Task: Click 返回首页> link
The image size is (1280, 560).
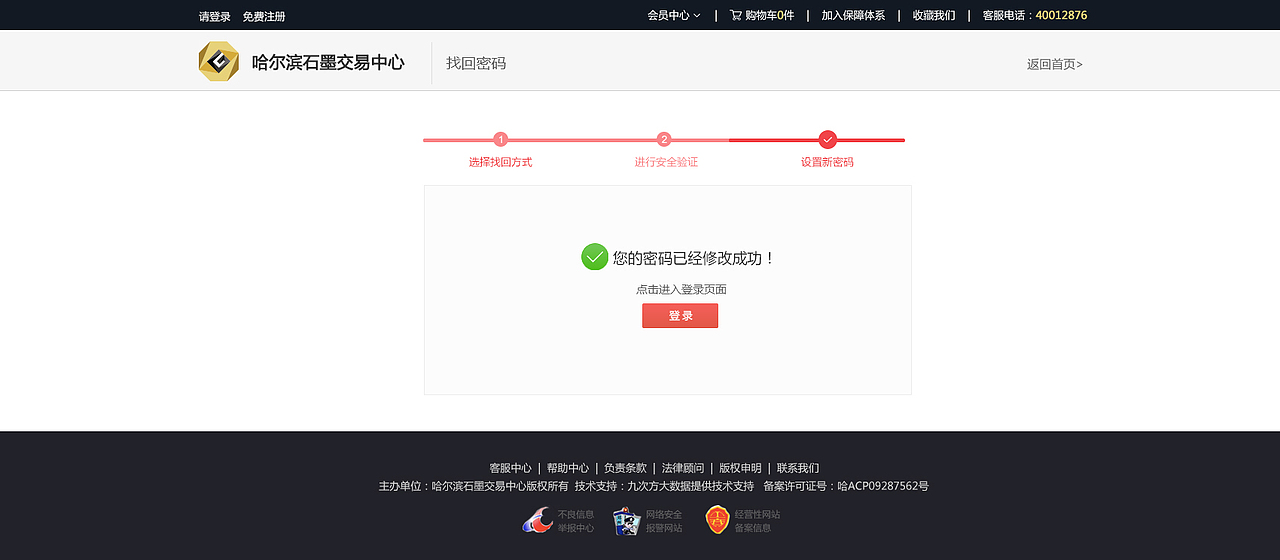Action: pyautogui.click(x=1055, y=64)
